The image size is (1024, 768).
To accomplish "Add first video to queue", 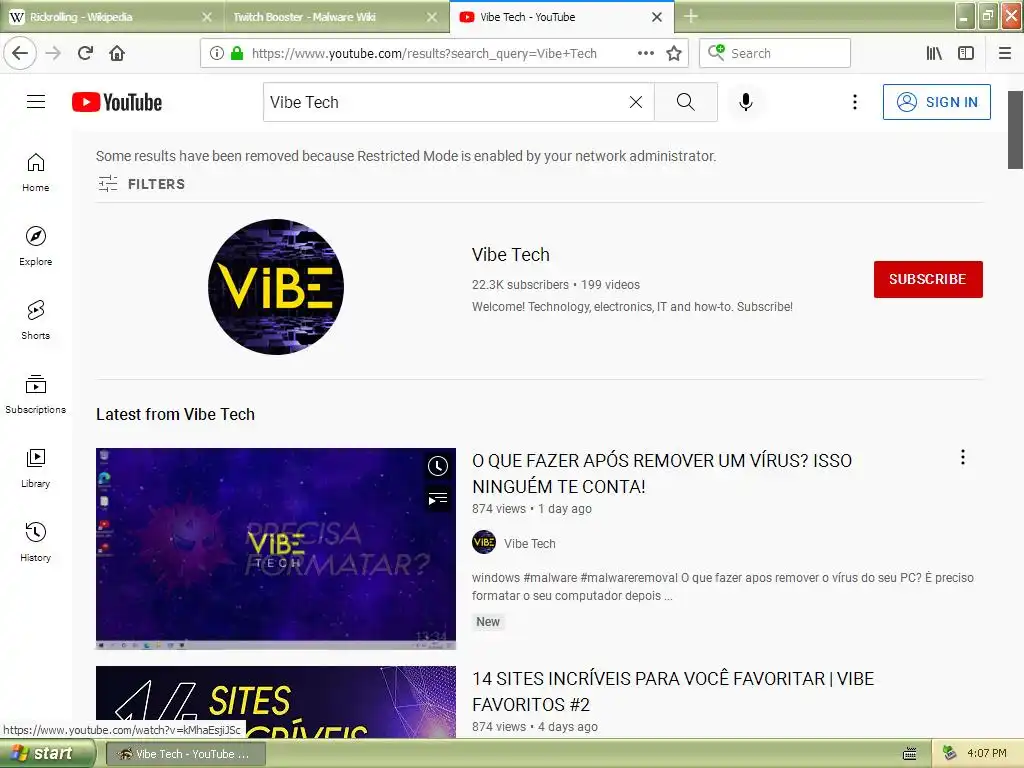I will 438,499.
